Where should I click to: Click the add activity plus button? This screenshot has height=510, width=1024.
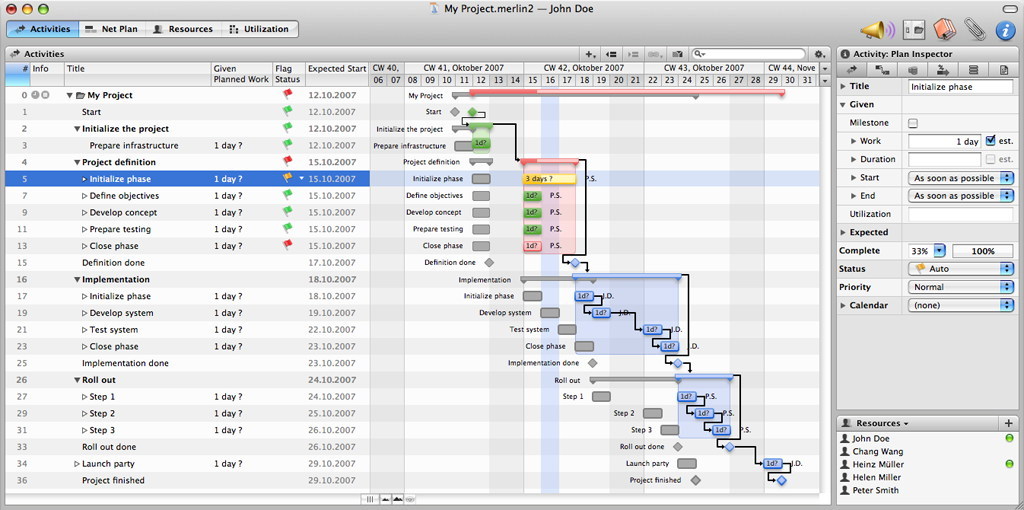click(x=590, y=54)
